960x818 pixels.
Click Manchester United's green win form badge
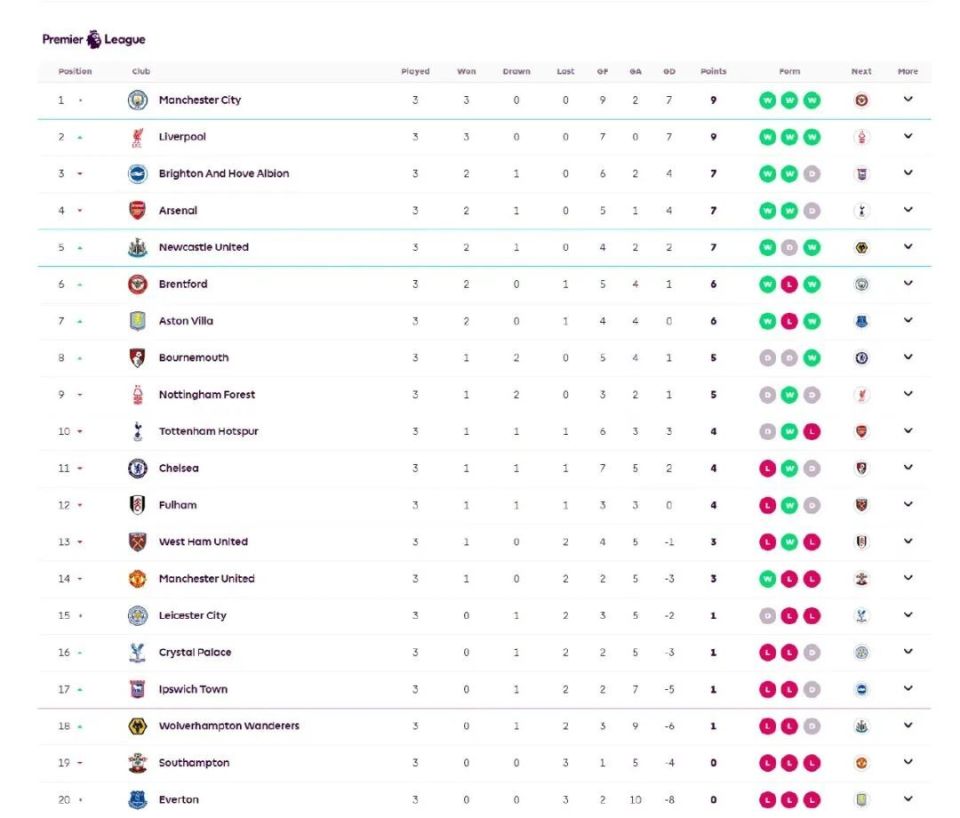tap(767, 579)
